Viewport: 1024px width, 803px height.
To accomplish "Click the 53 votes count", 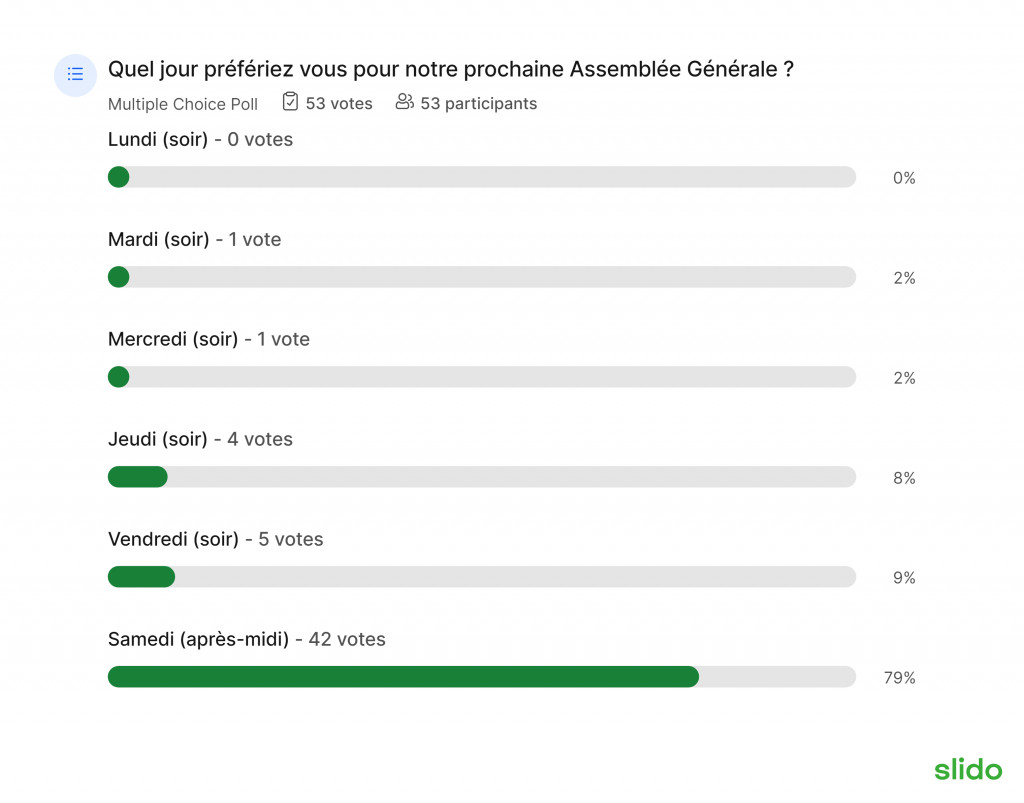I will click(x=339, y=103).
